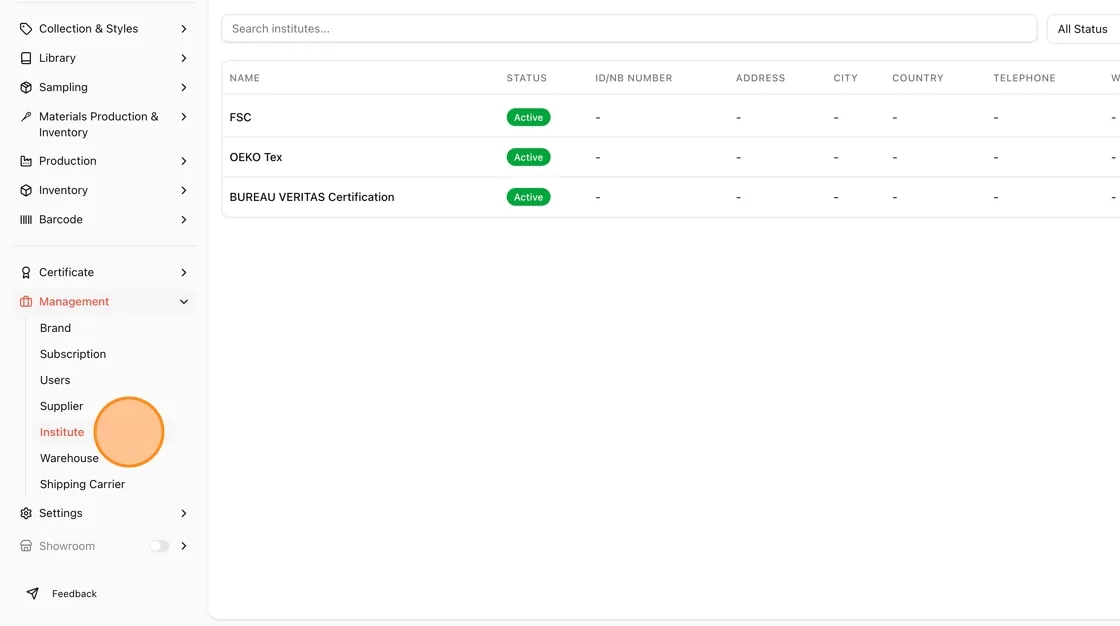Open the All Status filter dropdown
The height and width of the screenshot is (626, 1120).
[1083, 29]
